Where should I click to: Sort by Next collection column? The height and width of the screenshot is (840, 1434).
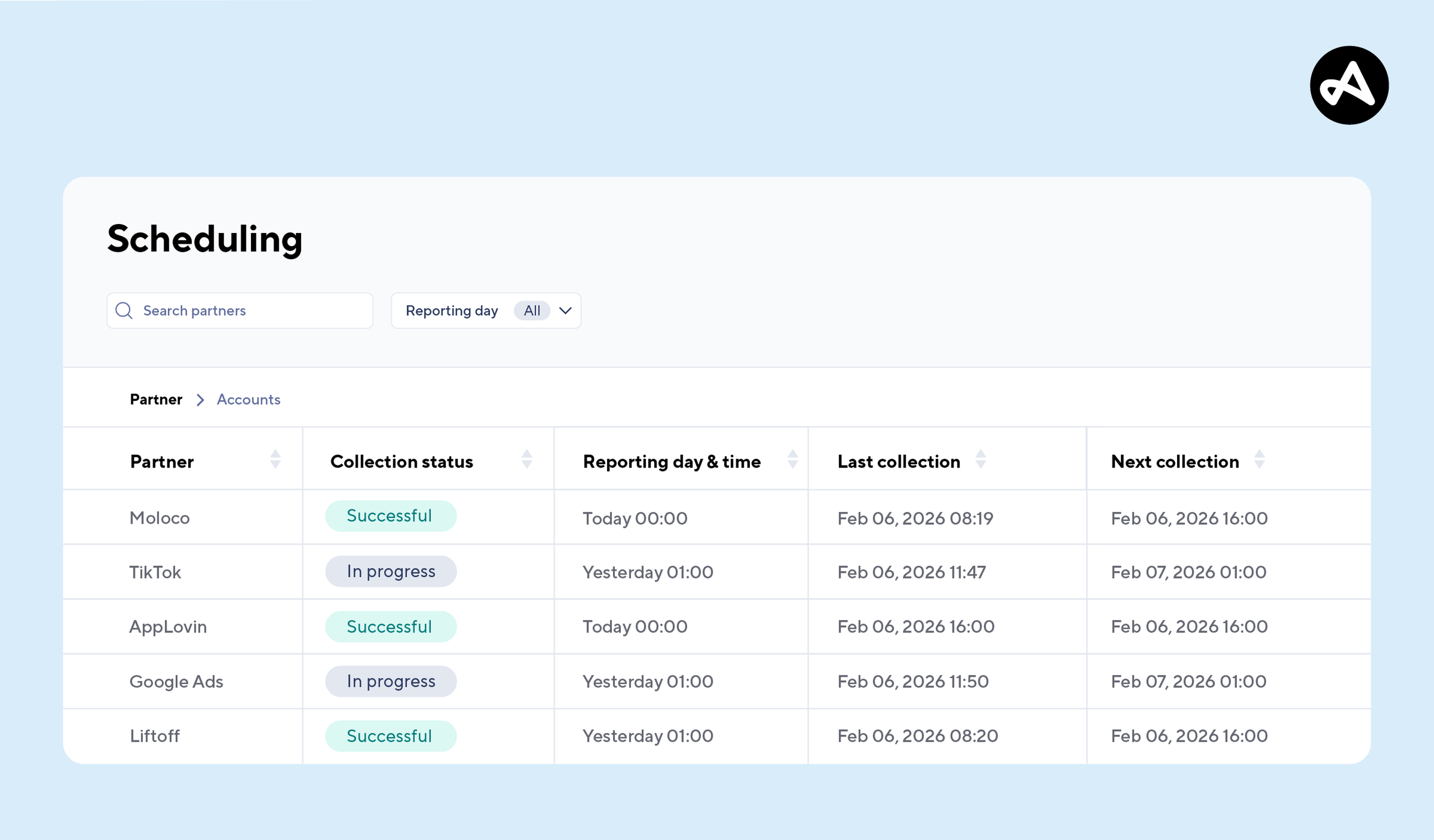(x=1259, y=458)
